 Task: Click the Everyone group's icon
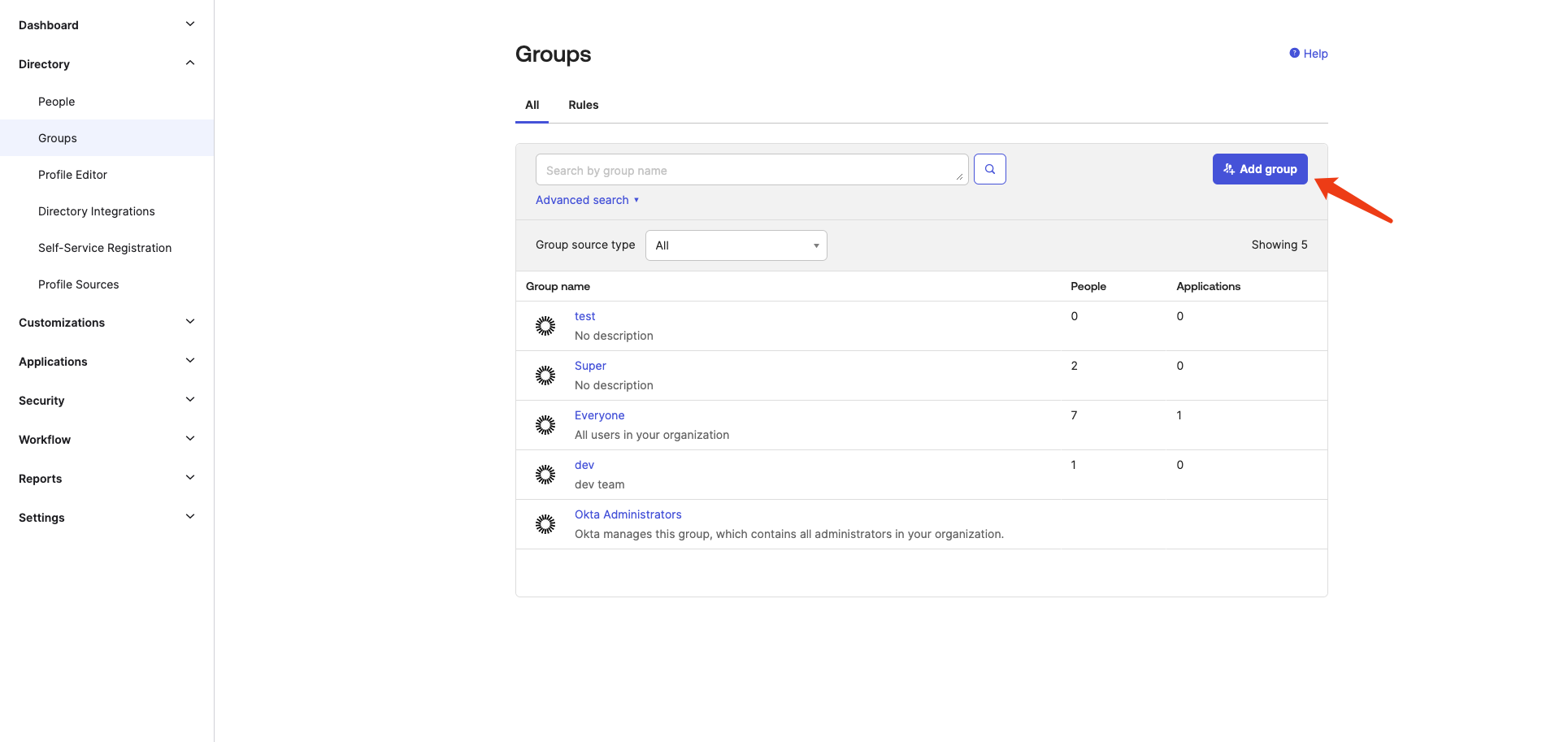(x=545, y=425)
